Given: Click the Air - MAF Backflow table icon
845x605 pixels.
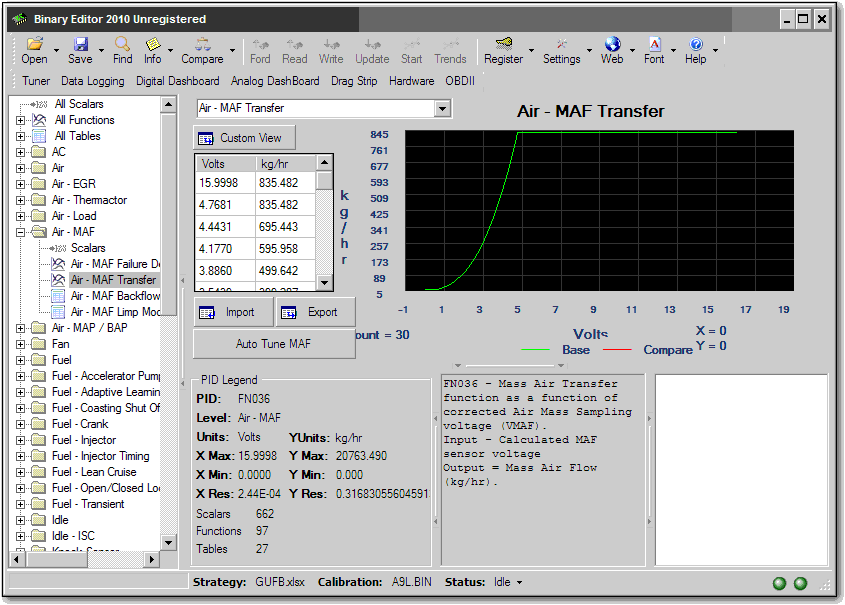Looking at the screenshot, I should click(58, 296).
